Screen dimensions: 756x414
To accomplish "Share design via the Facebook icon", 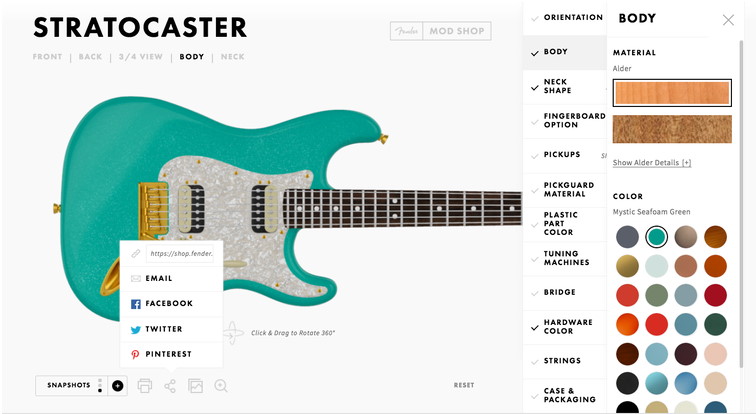I will (135, 304).
